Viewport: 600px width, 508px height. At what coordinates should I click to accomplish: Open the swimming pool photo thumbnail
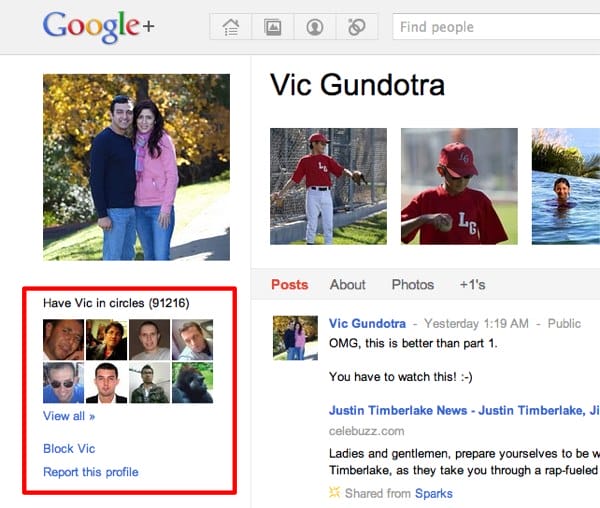coord(565,186)
